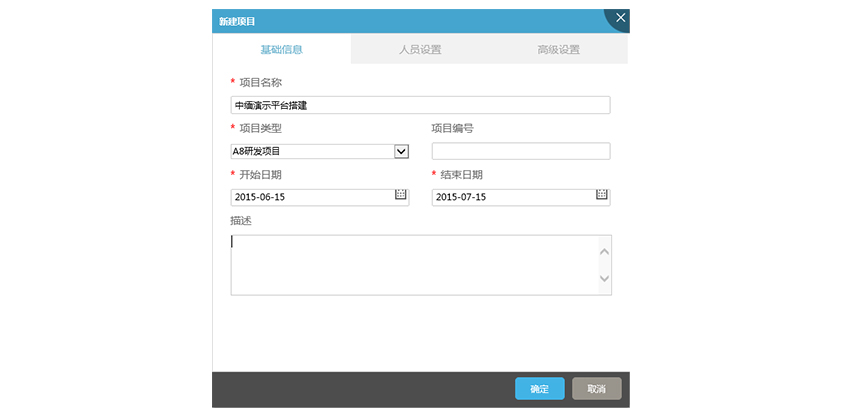Click the description scrollbar up arrow
Image resolution: width=842 pixels, height=415 pixels.
[605, 251]
